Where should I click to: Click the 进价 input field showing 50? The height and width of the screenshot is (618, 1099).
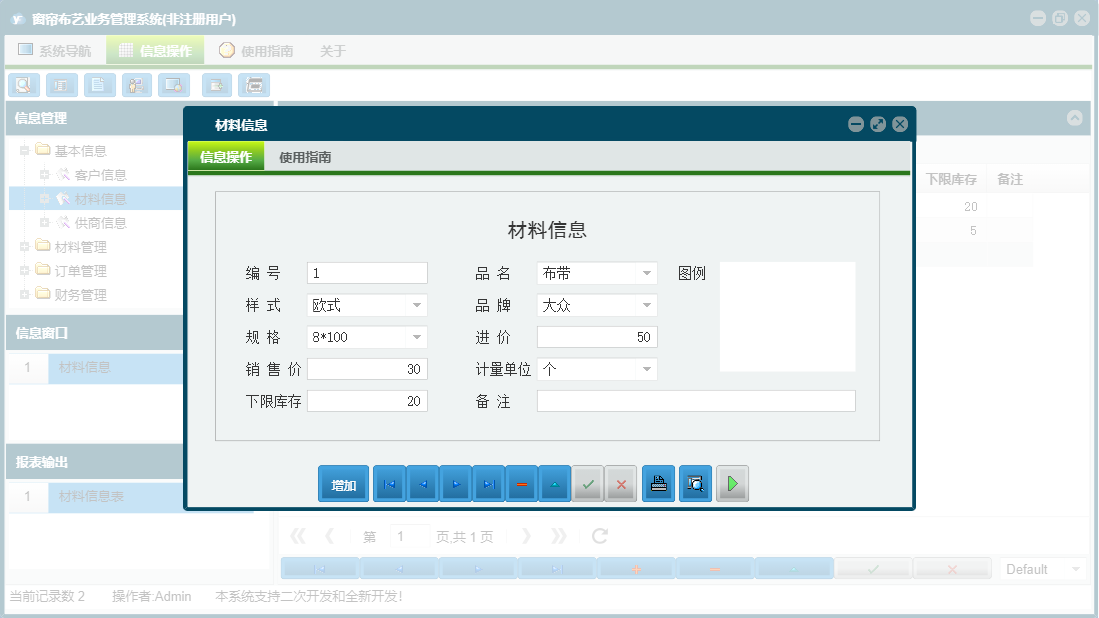click(597, 337)
